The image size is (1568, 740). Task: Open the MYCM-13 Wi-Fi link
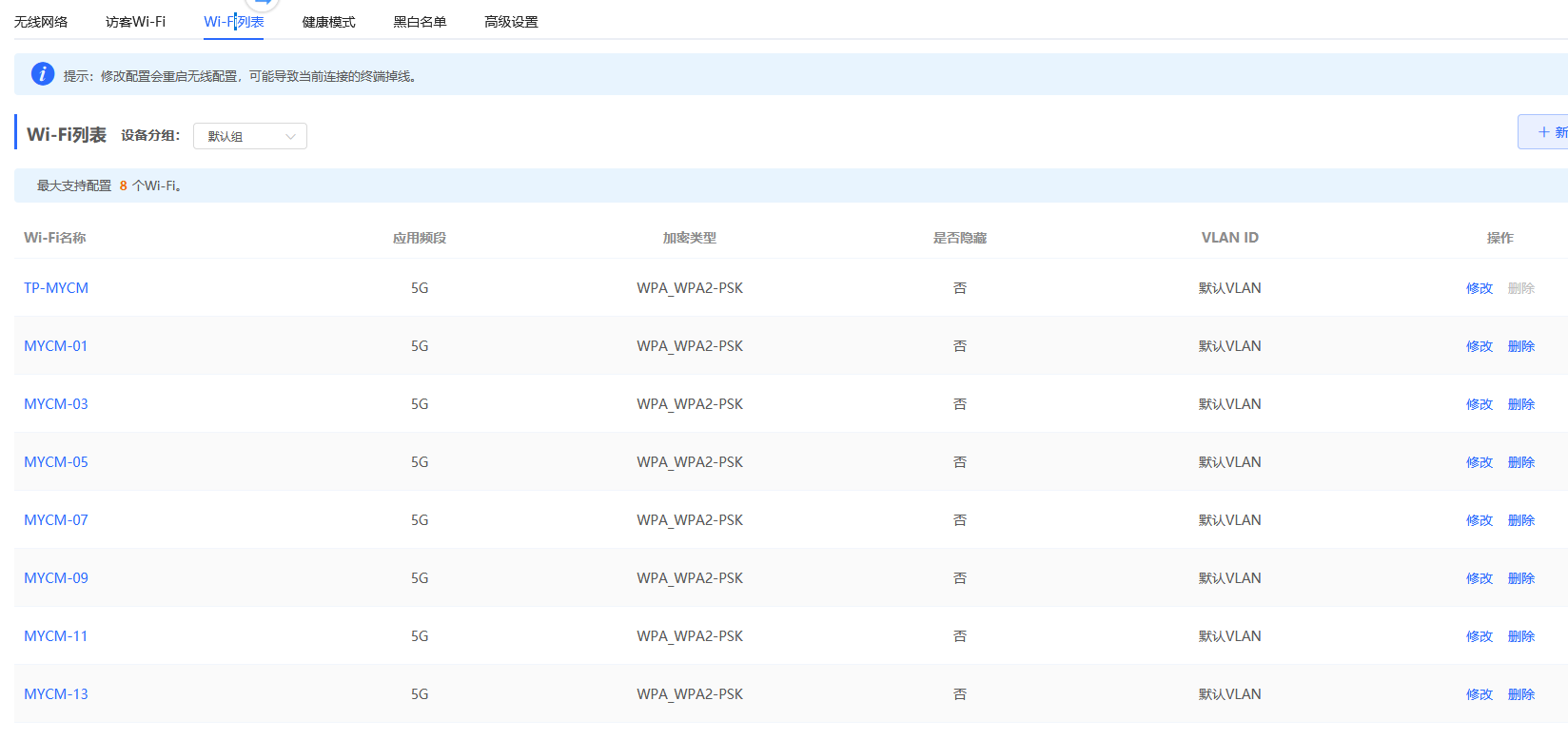[56, 694]
